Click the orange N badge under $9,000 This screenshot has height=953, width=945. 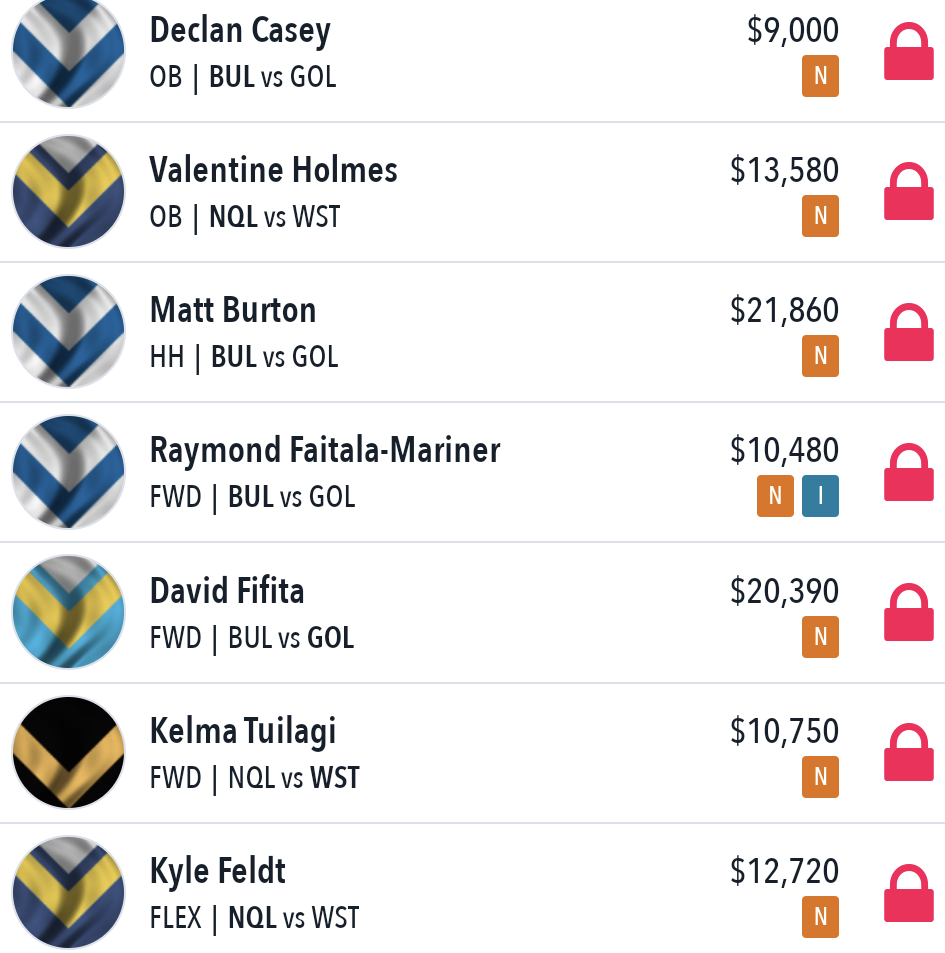click(820, 76)
